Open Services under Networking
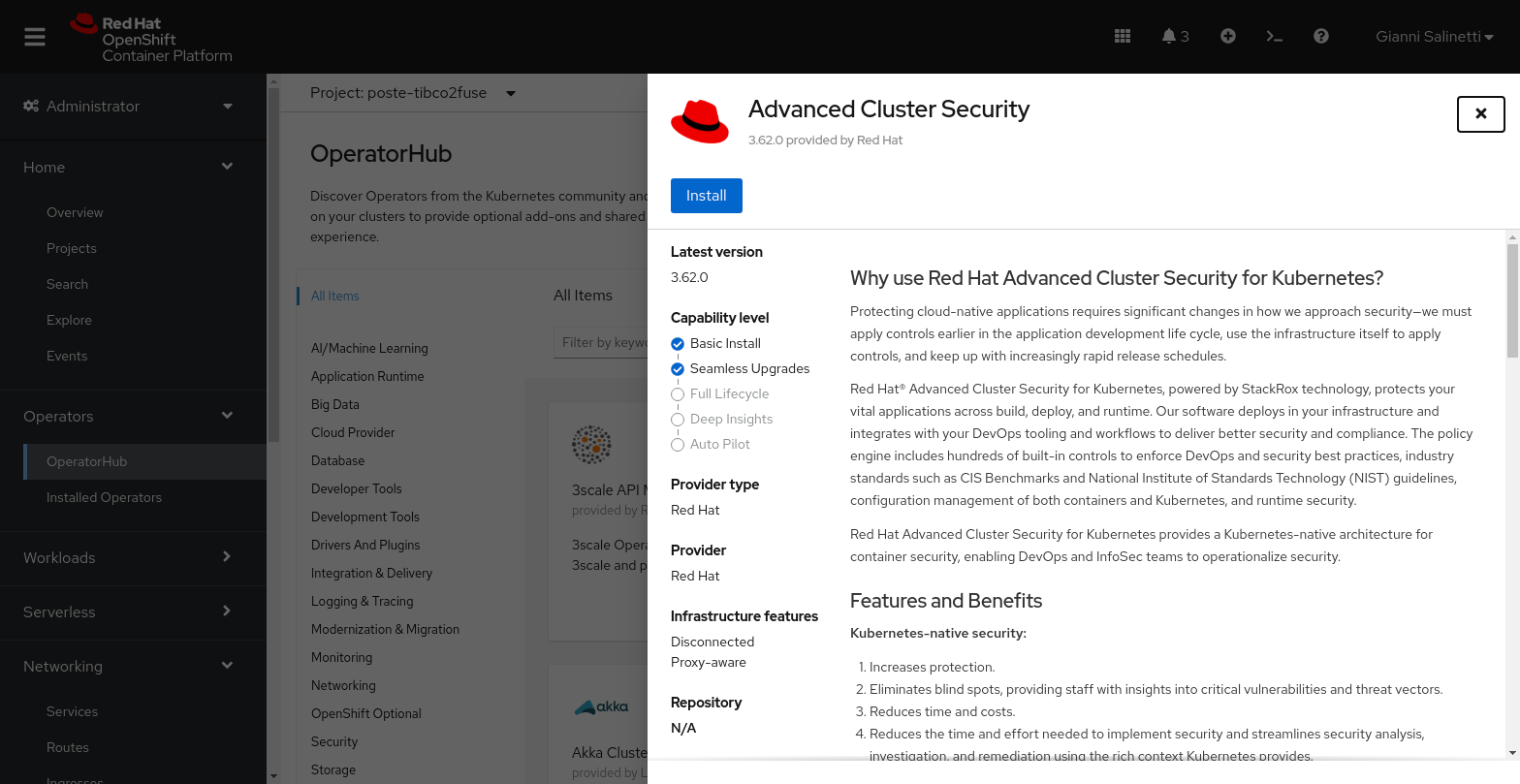This screenshot has width=1520, height=784. 72,711
